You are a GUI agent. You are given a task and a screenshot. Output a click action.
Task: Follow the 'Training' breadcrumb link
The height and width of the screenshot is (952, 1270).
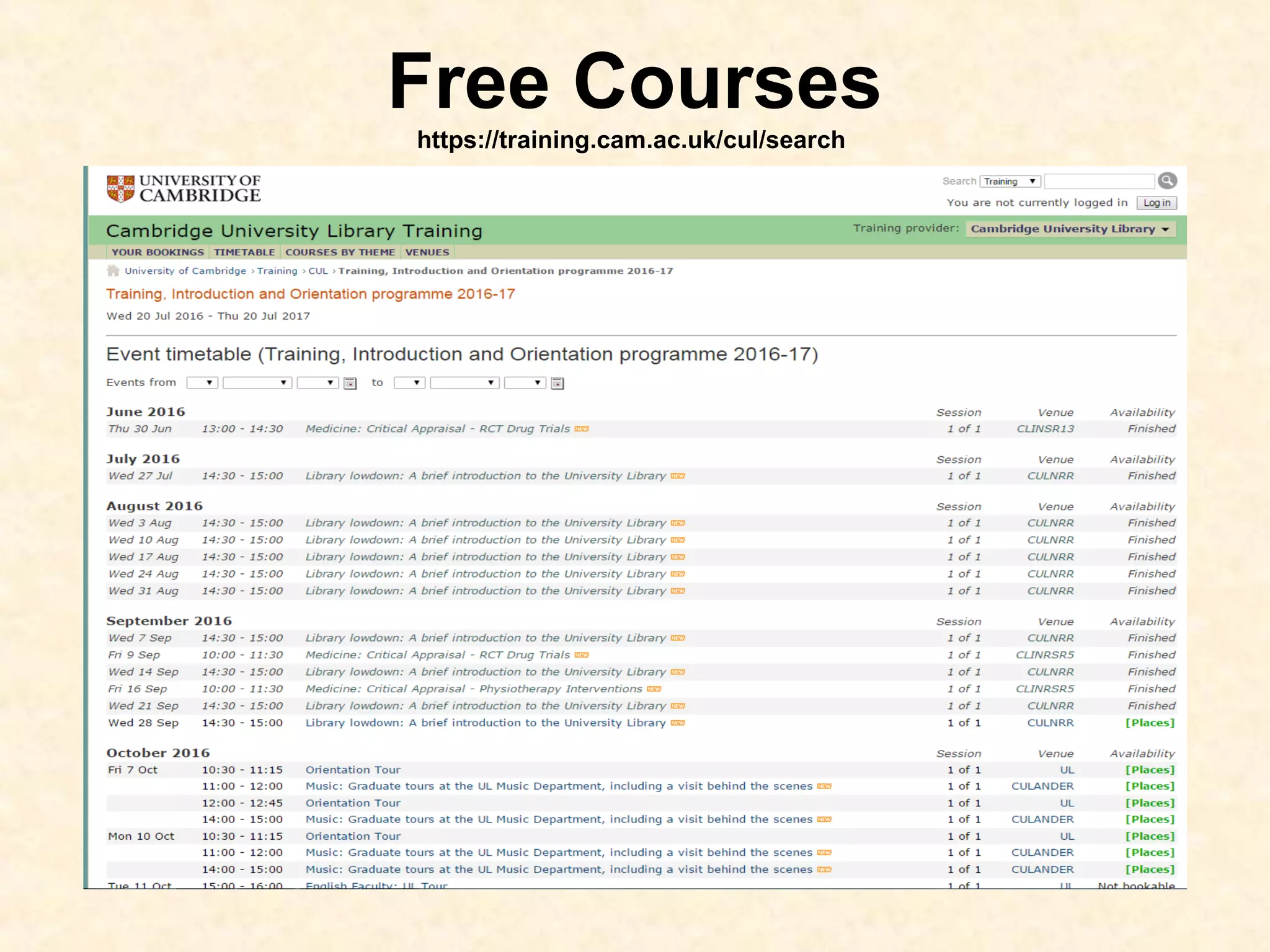[277, 271]
